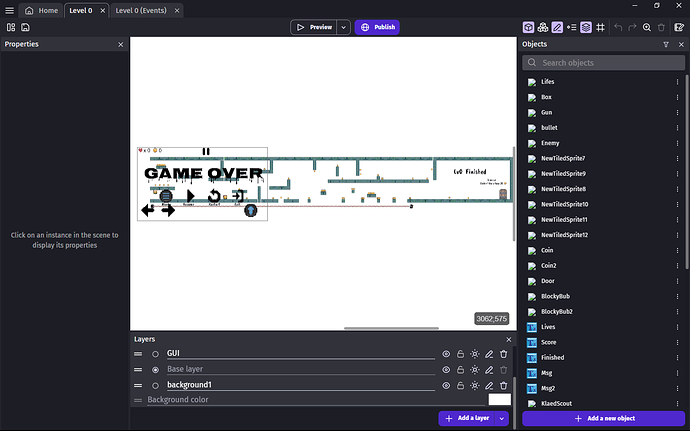Open the options menu for Gun object
690x431 pixels.
677,113
